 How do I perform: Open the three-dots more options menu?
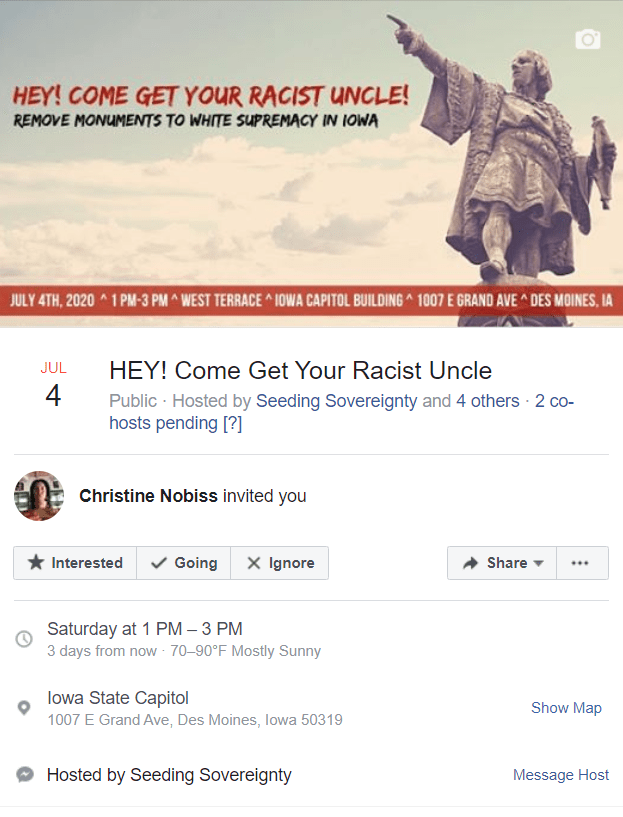coord(582,563)
